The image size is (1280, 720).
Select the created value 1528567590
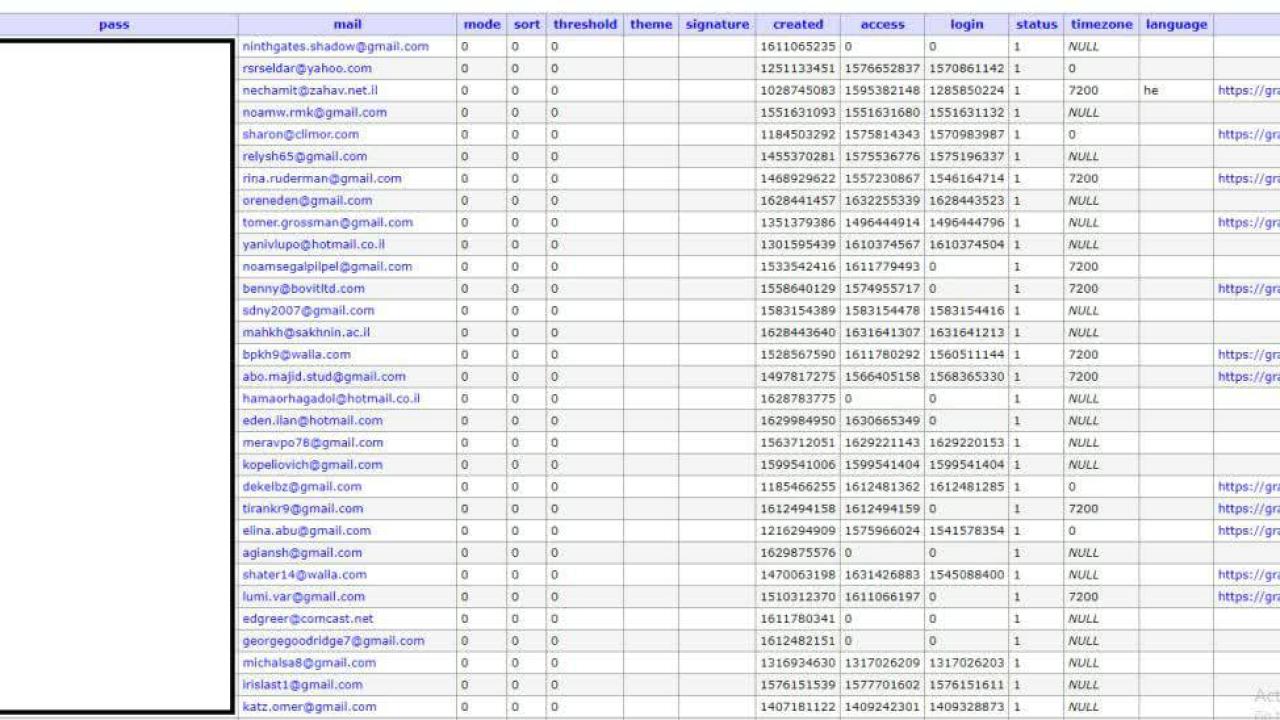pos(798,354)
